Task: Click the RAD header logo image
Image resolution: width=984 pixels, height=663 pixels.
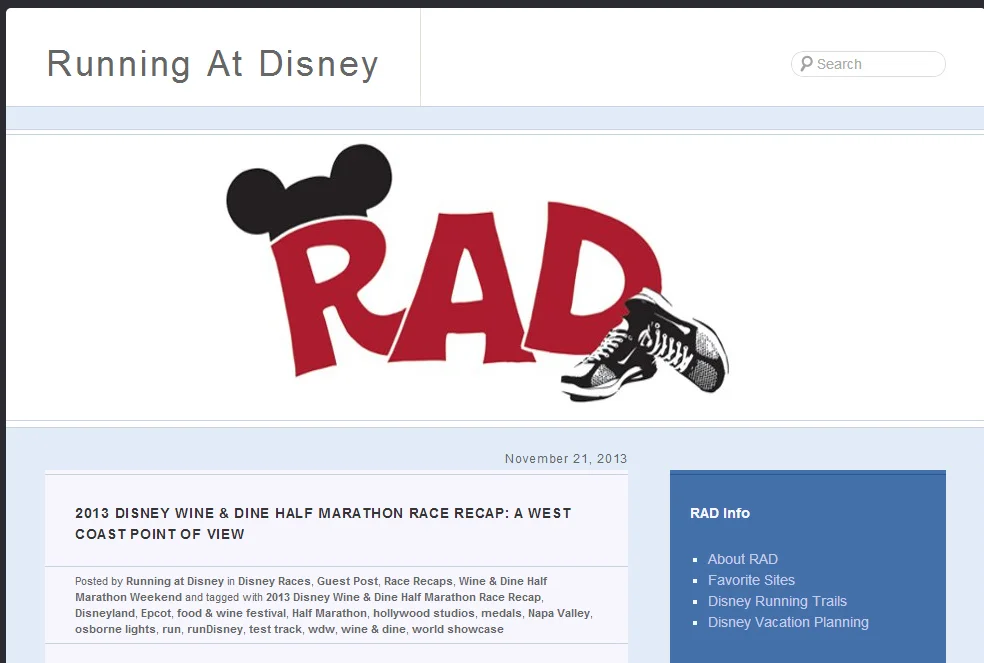Action: [477, 273]
